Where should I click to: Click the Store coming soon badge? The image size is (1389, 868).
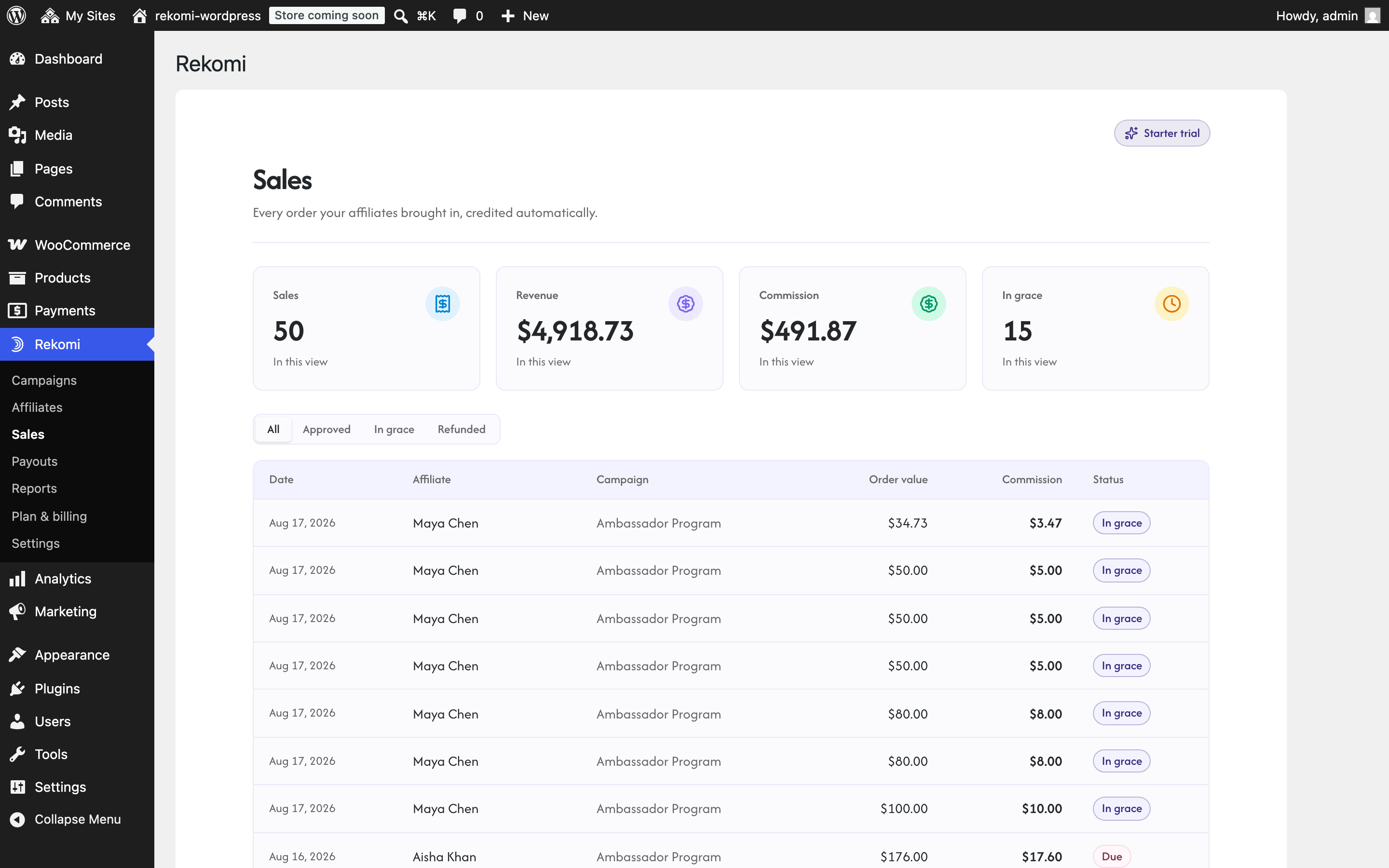[327, 15]
